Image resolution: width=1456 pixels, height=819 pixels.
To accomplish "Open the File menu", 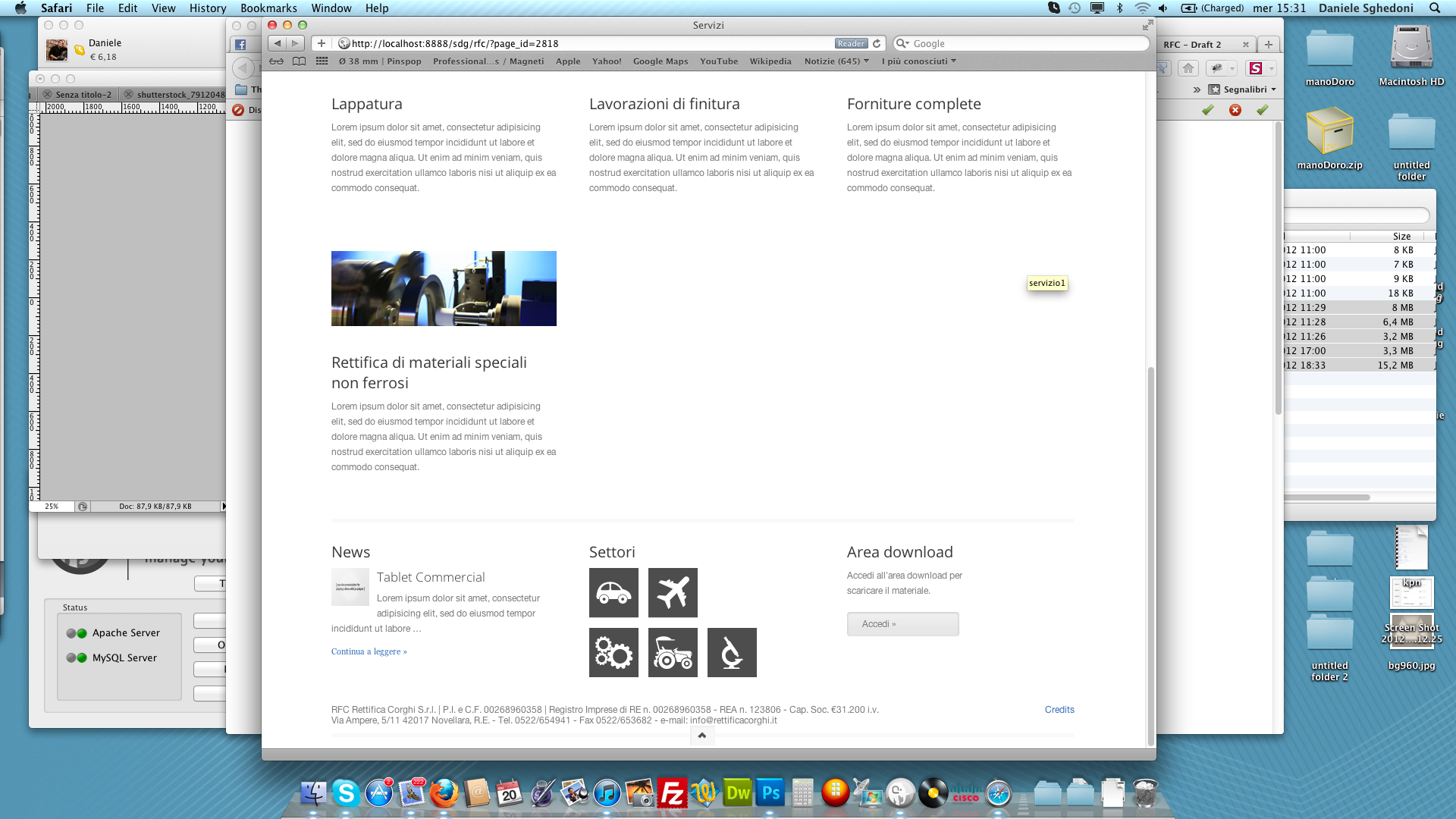I will [95, 8].
